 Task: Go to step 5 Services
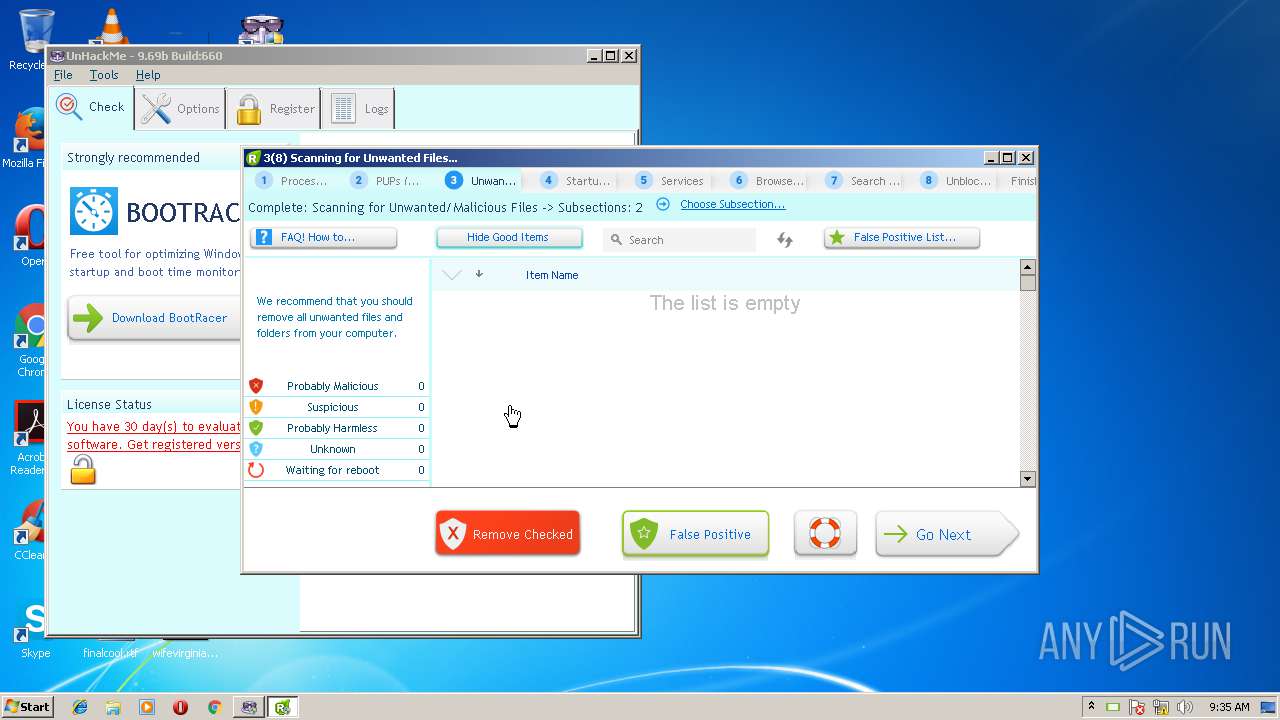pyautogui.click(x=672, y=181)
